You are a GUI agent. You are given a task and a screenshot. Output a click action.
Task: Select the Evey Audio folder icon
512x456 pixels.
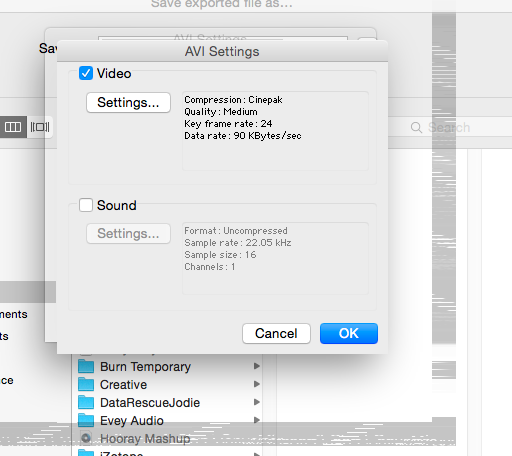click(x=86, y=420)
